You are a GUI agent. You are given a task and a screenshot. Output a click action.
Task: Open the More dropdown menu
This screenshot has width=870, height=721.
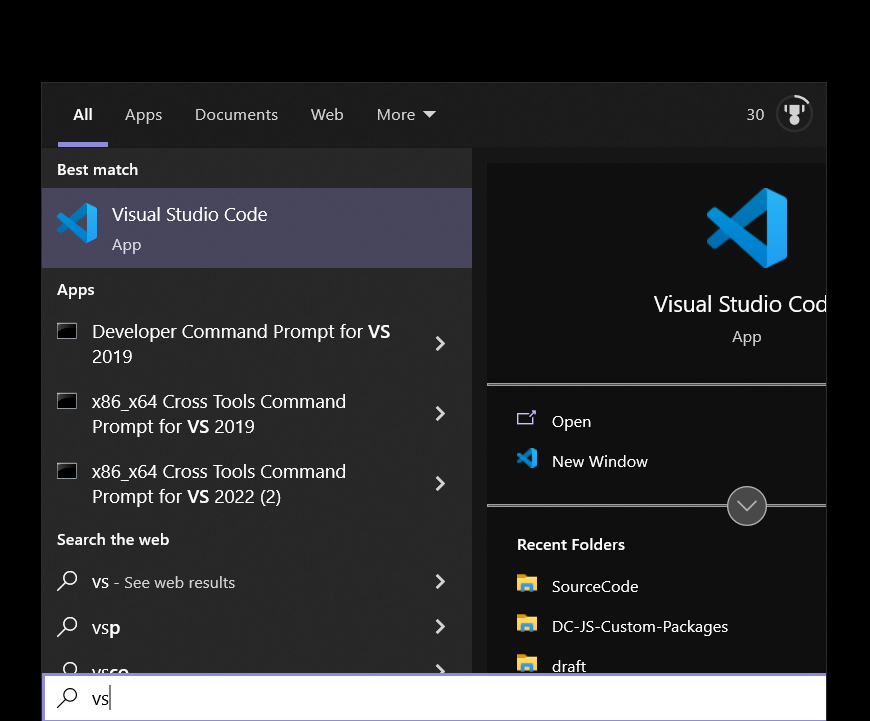pos(406,115)
